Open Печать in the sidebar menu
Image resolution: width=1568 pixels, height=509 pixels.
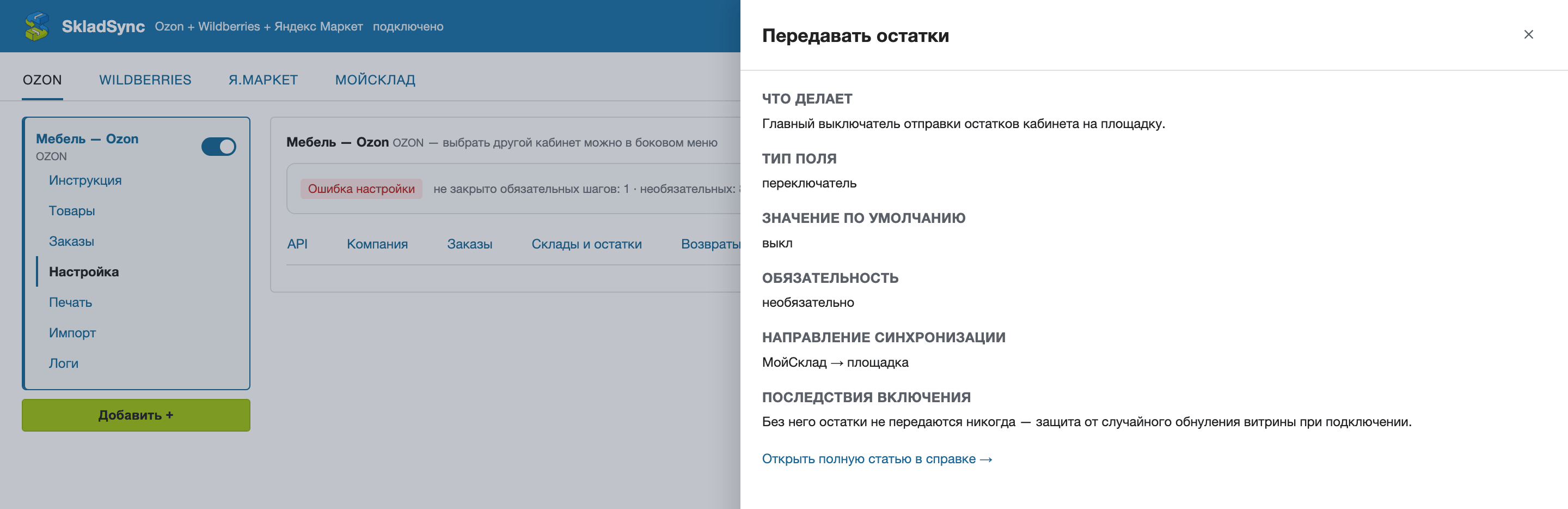tap(71, 302)
